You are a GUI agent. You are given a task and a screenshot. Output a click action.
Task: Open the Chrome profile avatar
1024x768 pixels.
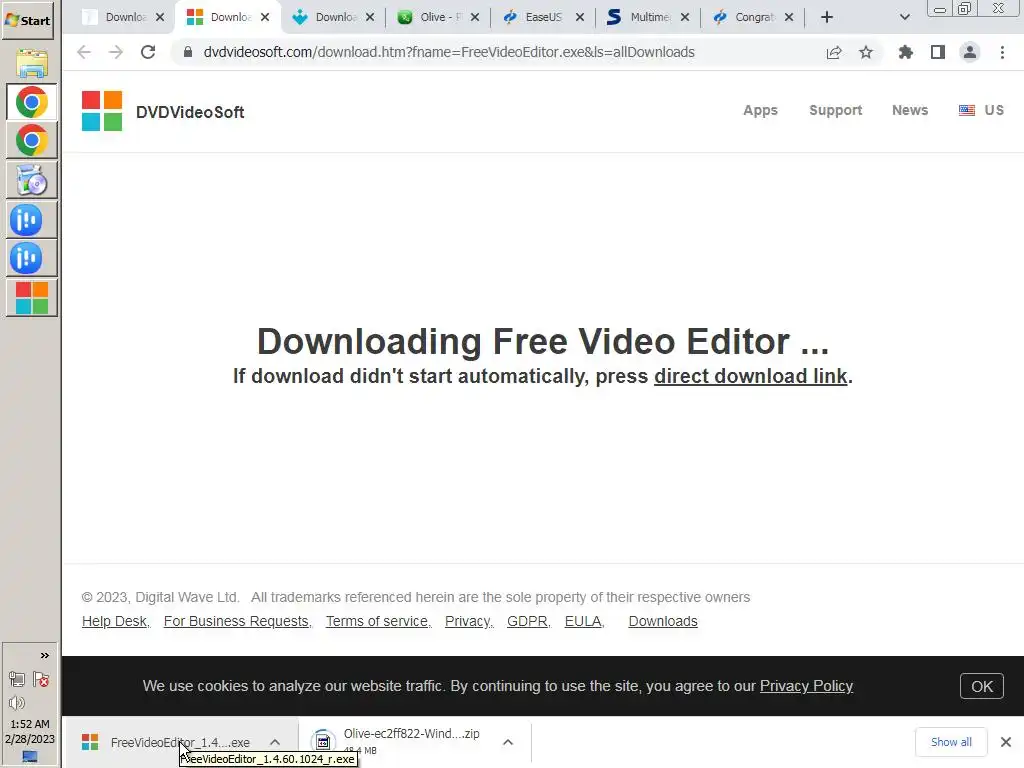pyautogui.click(x=970, y=52)
